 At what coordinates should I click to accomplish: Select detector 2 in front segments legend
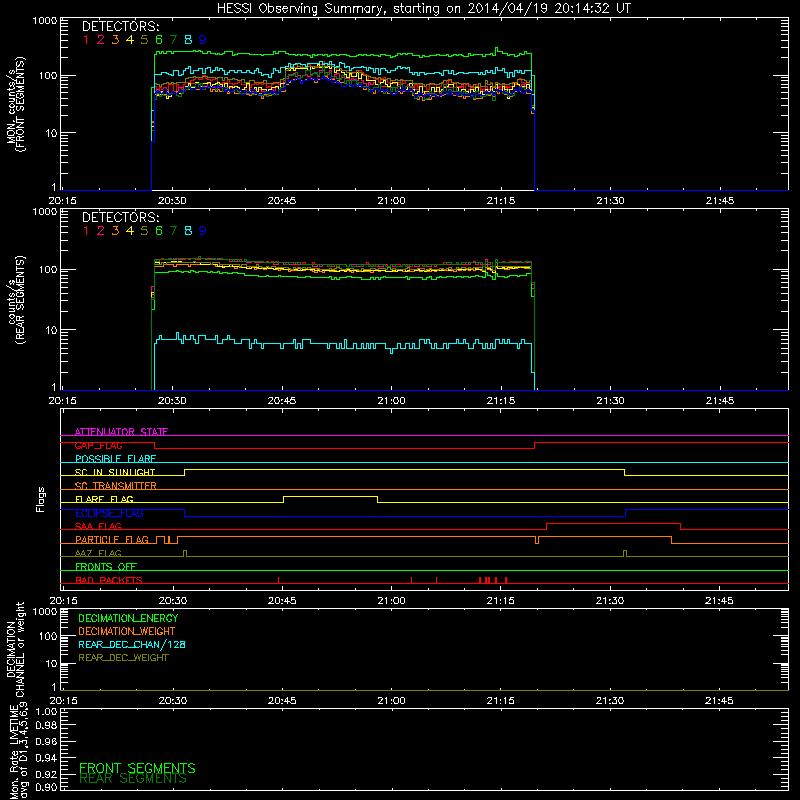tap(101, 39)
